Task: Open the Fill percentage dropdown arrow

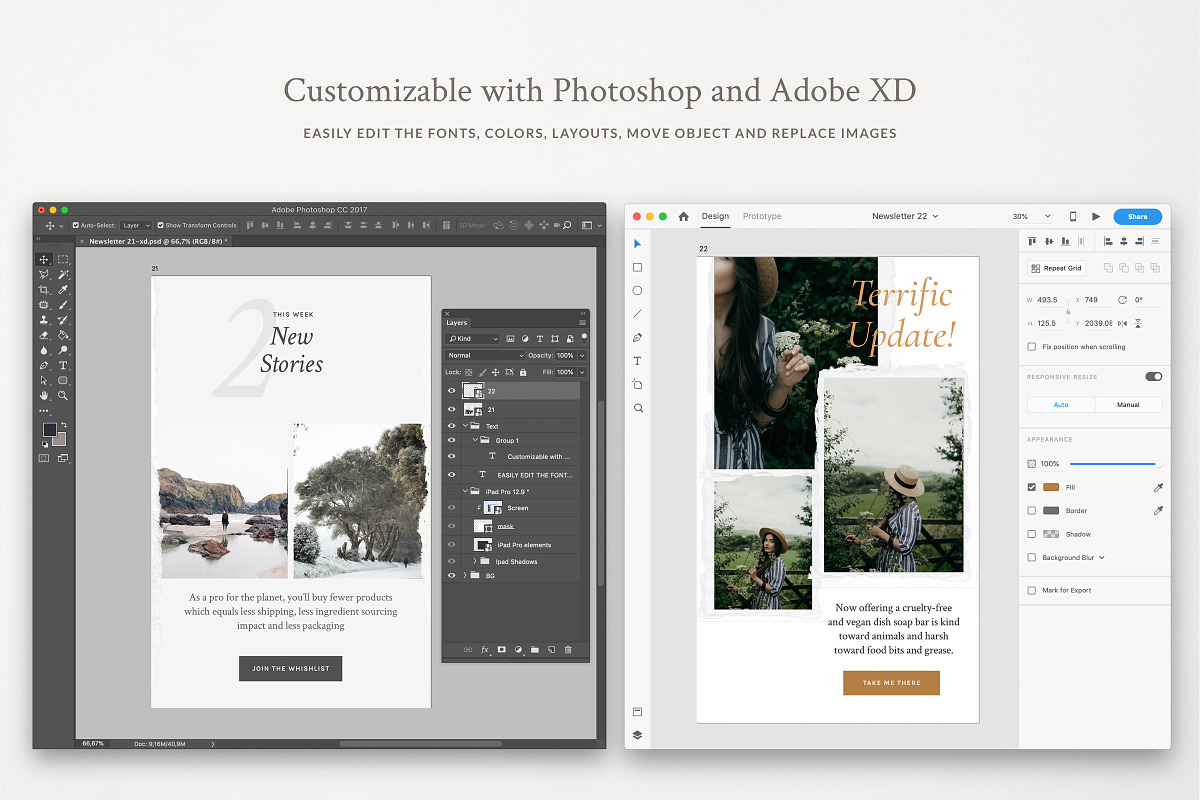Action: click(x=582, y=372)
